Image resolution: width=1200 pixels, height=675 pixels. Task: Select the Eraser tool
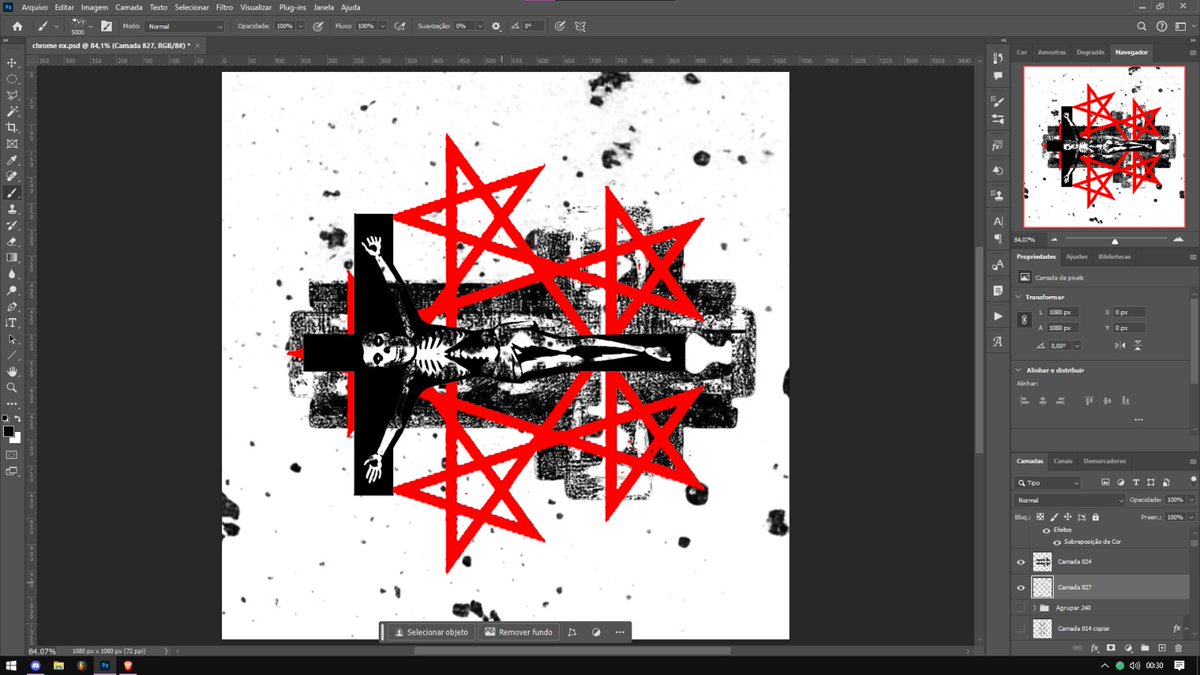click(x=12, y=241)
